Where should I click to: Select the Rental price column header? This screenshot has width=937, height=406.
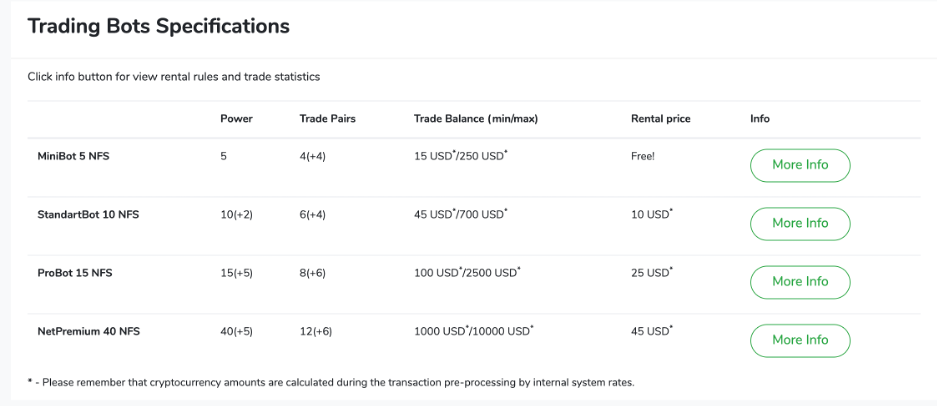tap(660, 119)
